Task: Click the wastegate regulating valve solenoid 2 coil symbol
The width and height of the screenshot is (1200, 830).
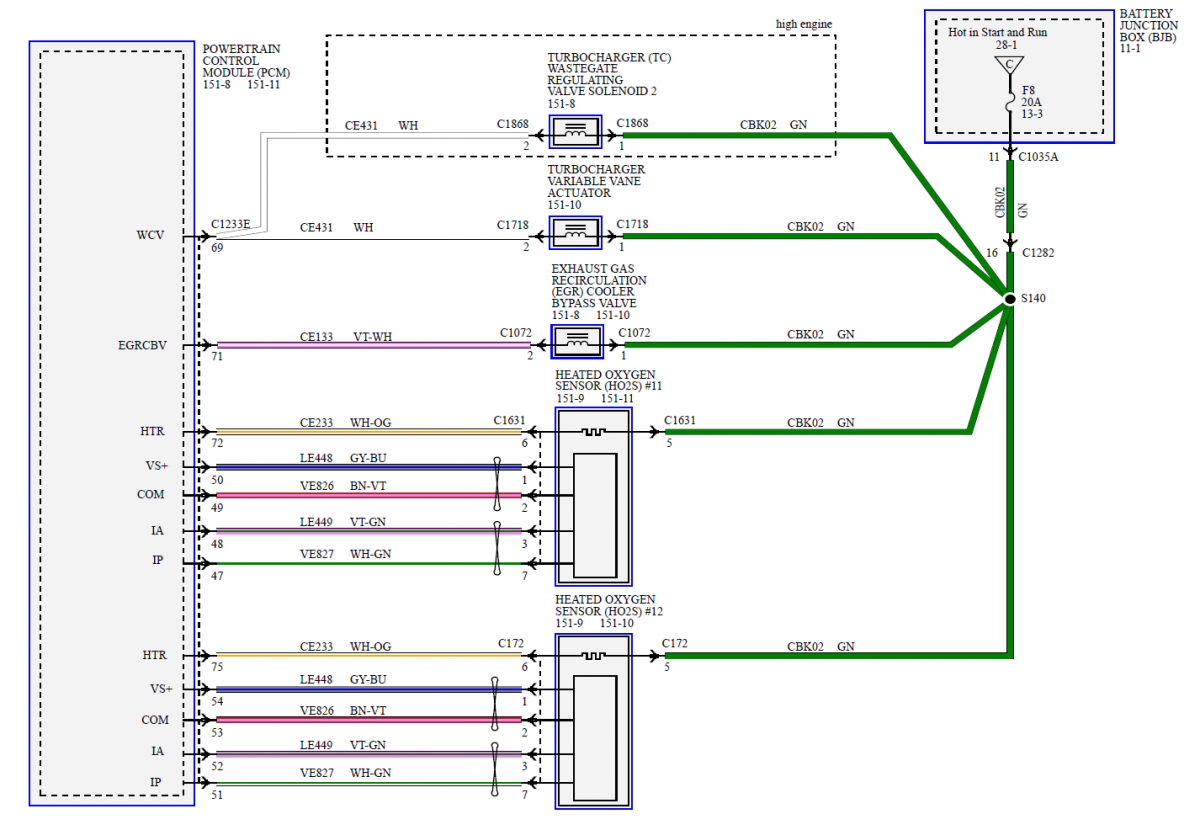Action: pos(576,132)
